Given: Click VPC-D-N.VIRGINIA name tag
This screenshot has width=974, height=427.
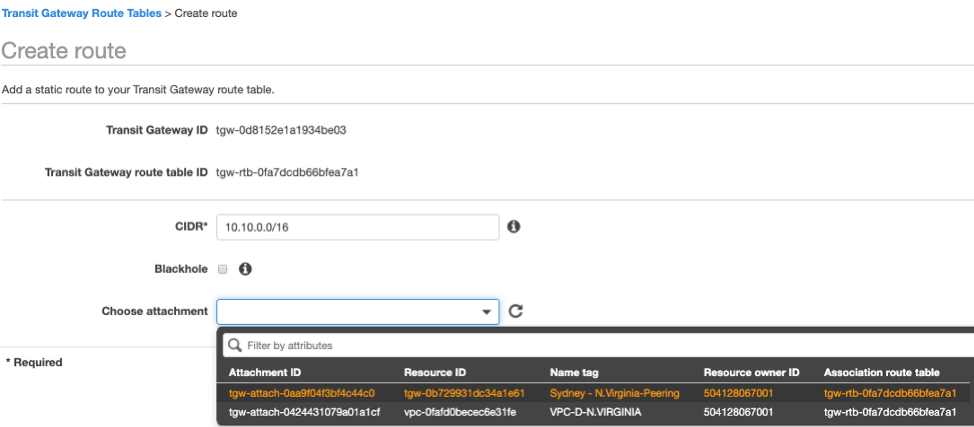Looking at the screenshot, I should [596, 412].
